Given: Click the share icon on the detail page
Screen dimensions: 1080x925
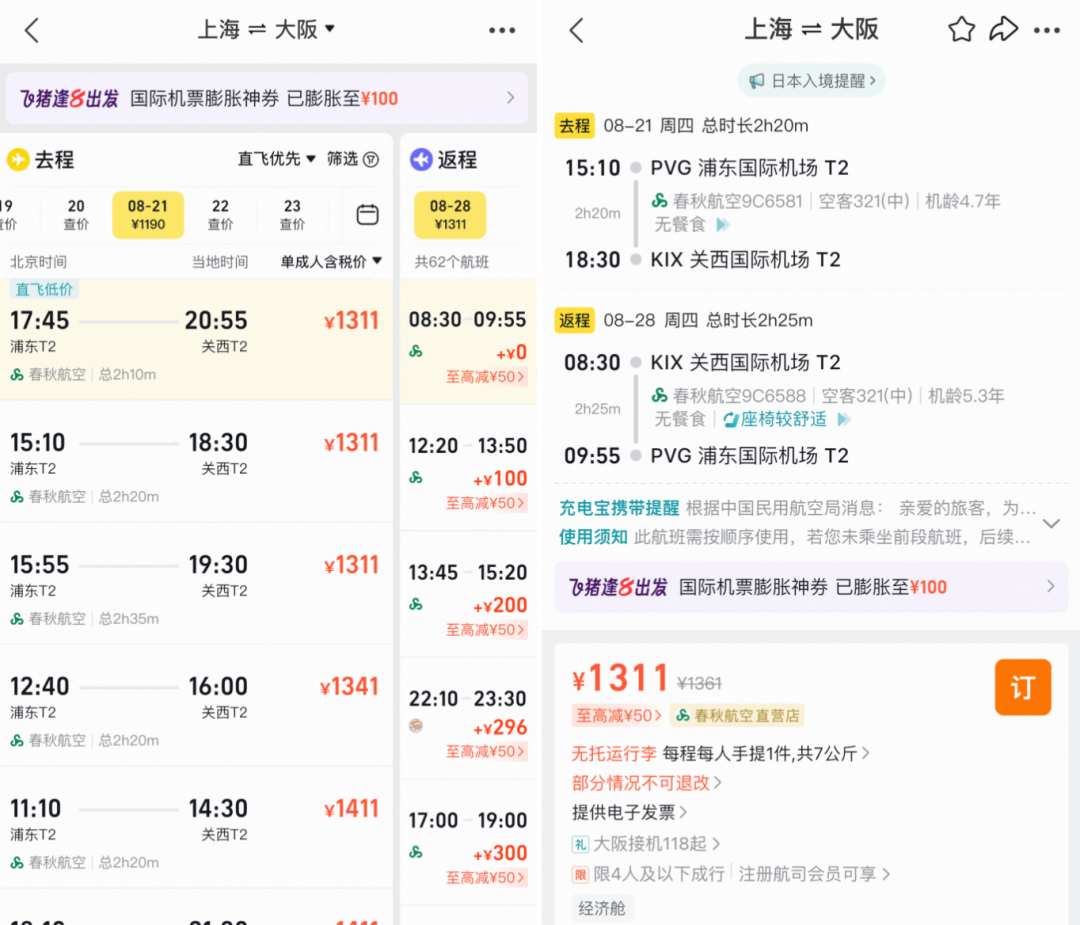Looking at the screenshot, I should tap(1004, 30).
